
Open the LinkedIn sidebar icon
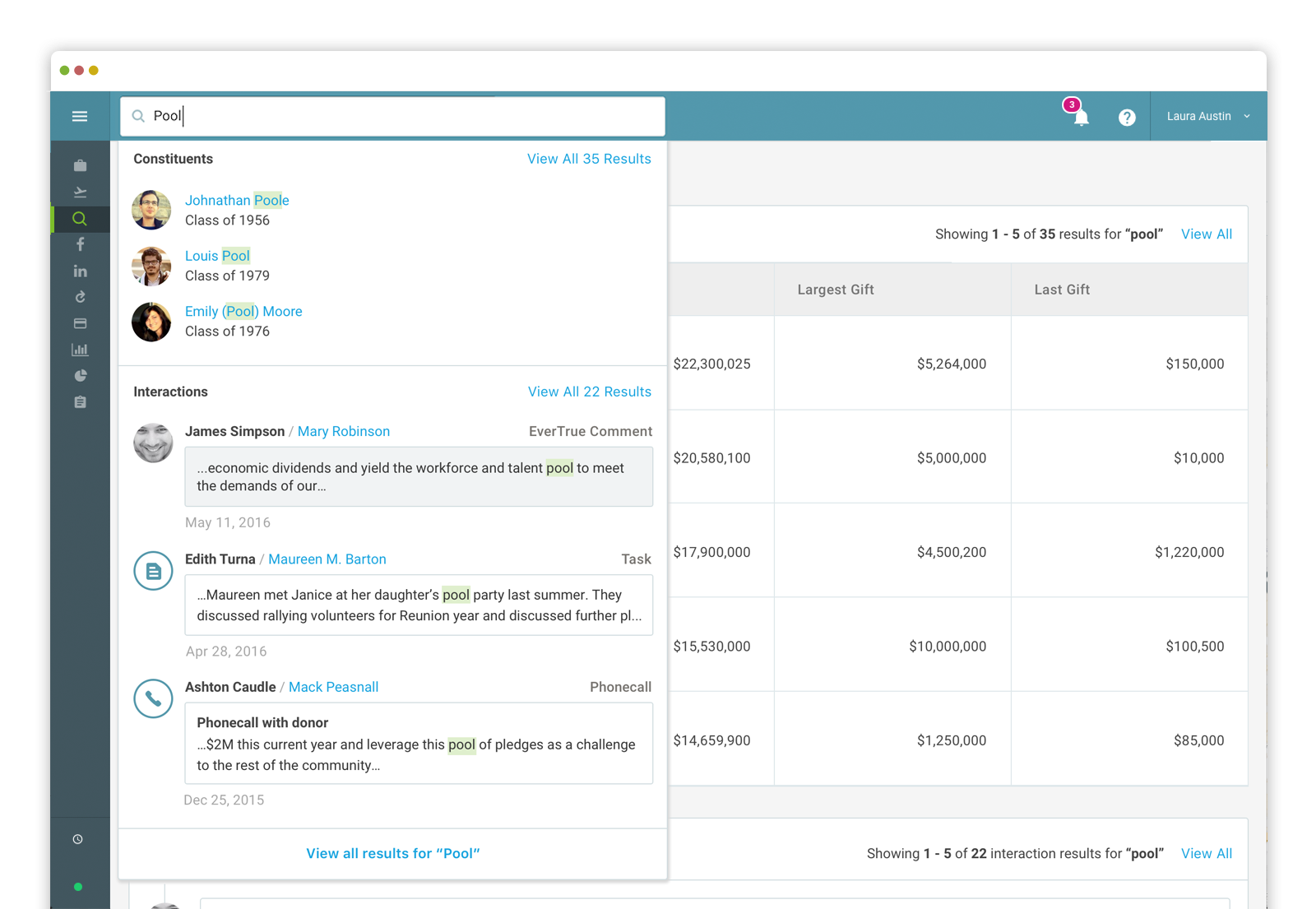pyautogui.click(x=80, y=271)
